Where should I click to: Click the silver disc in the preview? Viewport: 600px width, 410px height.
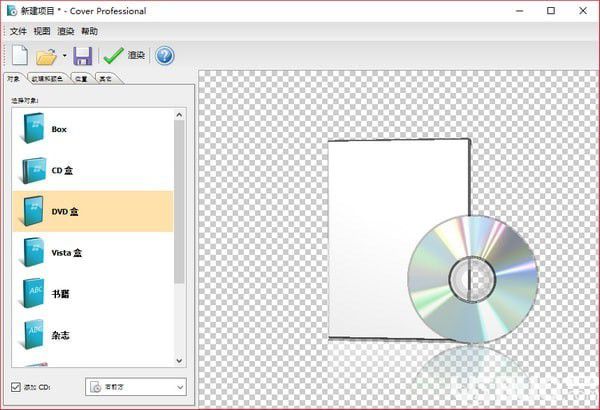click(x=473, y=279)
